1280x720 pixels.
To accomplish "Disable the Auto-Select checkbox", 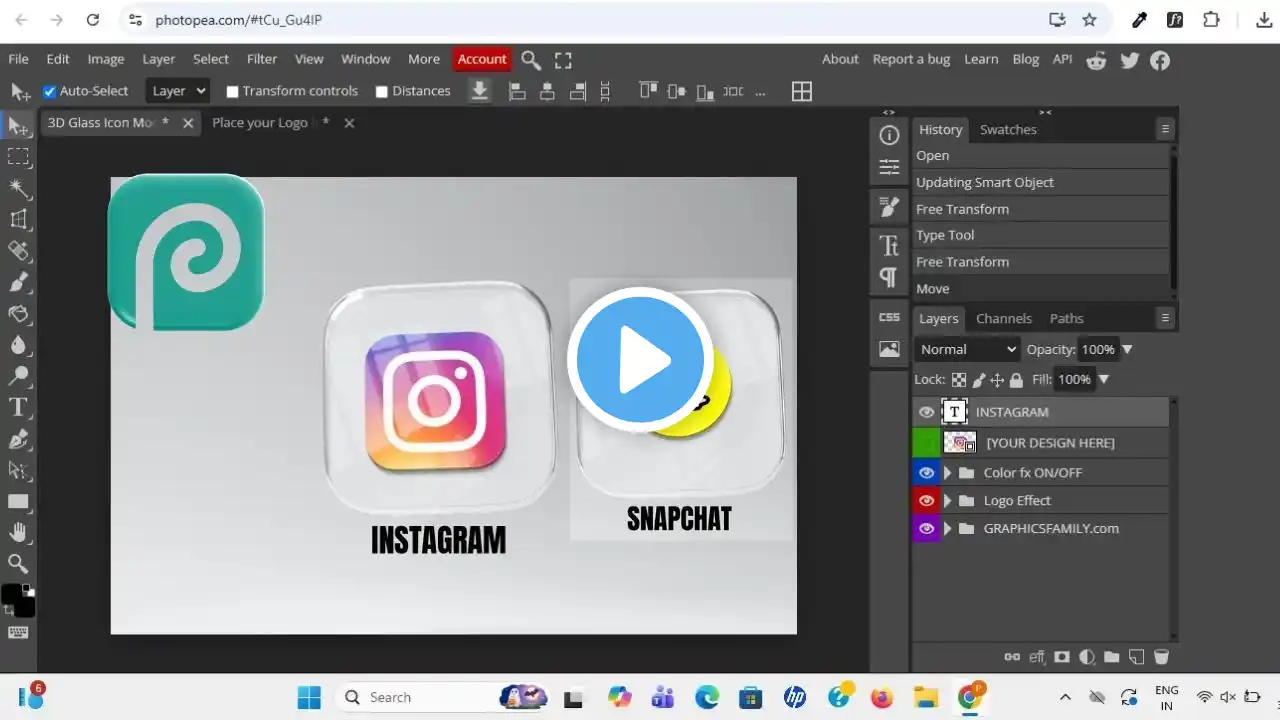I will 49,91.
